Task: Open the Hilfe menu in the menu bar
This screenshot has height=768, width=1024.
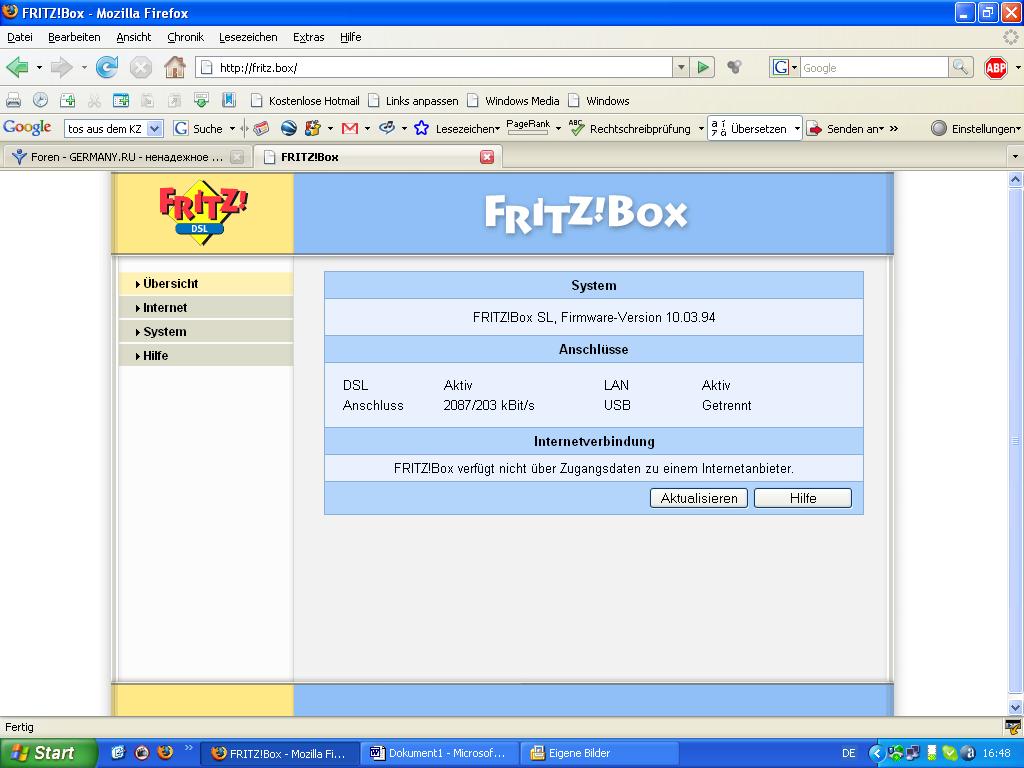Action: click(x=351, y=37)
